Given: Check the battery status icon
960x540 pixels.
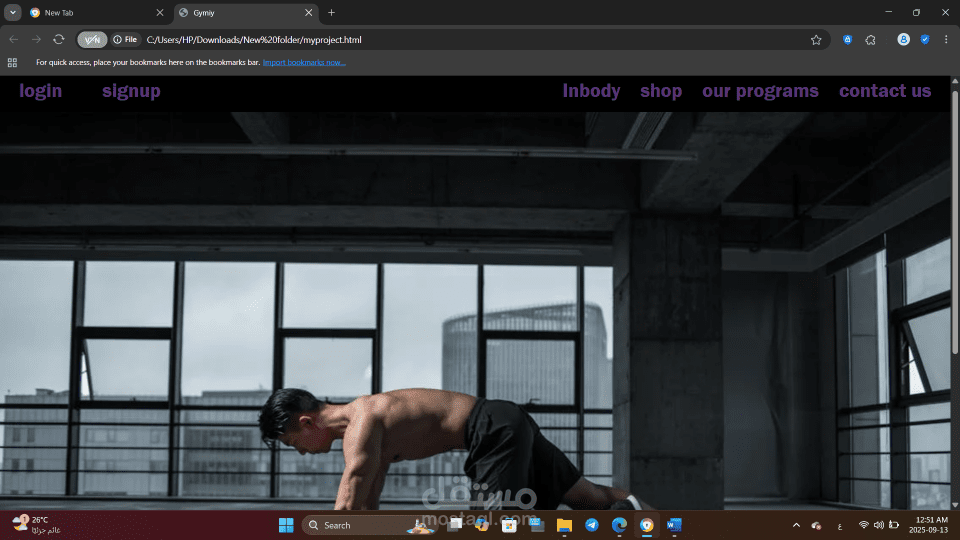Looking at the screenshot, I should tap(894, 525).
